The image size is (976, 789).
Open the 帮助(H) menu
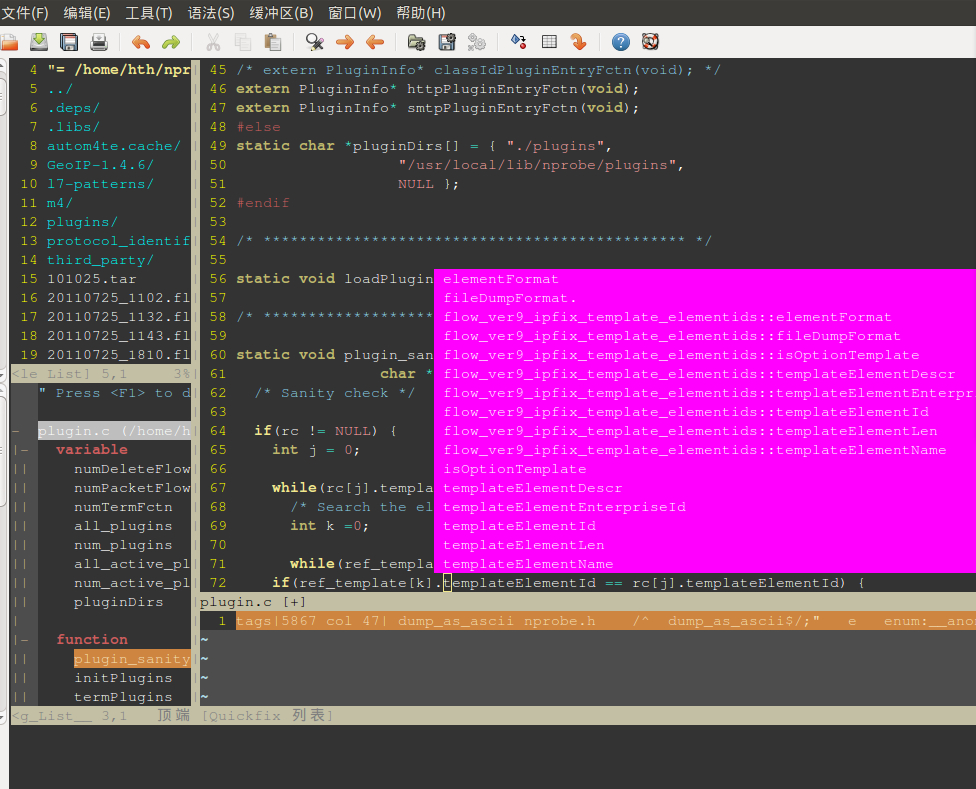click(x=421, y=13)
